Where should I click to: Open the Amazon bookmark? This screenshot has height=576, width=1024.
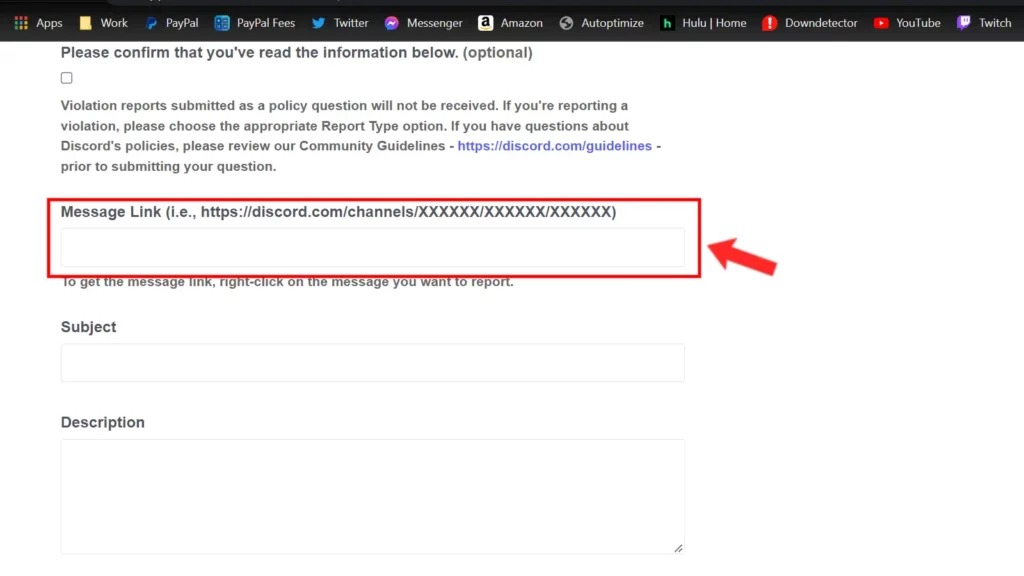tap(511, 23)
